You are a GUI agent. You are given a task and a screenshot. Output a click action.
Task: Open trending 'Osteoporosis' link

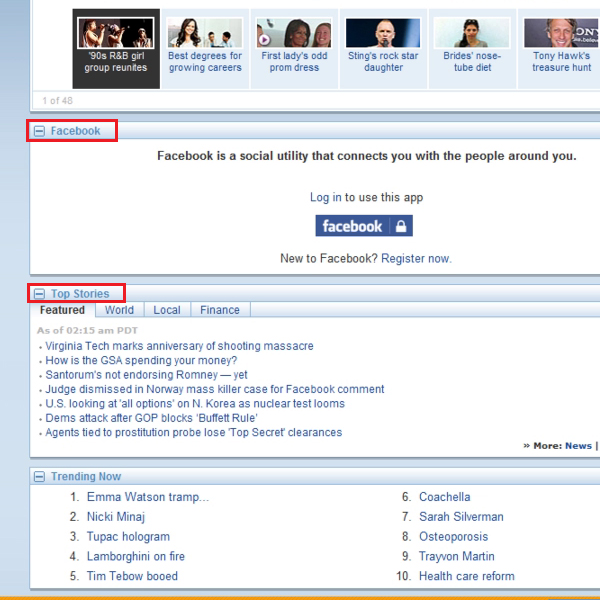[x=453, y=537]
